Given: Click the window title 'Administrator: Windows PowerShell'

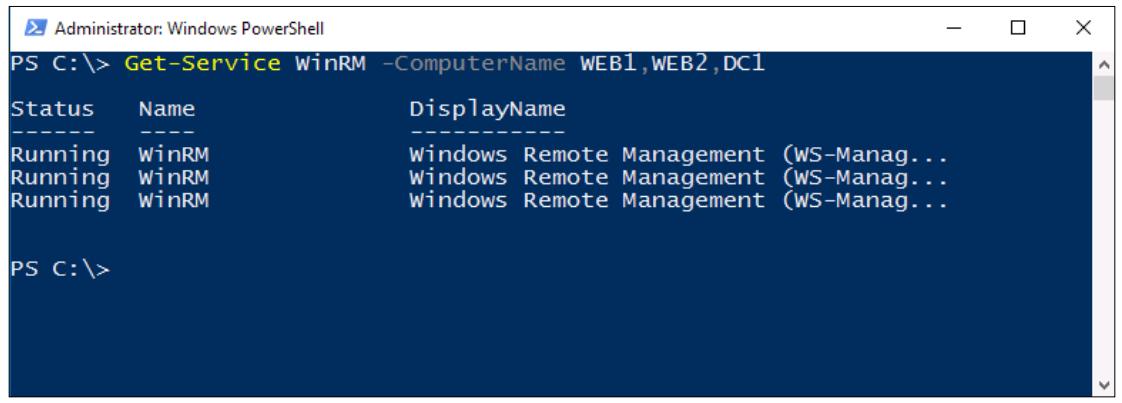Looking at the screenshot, I should coord(189,29).
